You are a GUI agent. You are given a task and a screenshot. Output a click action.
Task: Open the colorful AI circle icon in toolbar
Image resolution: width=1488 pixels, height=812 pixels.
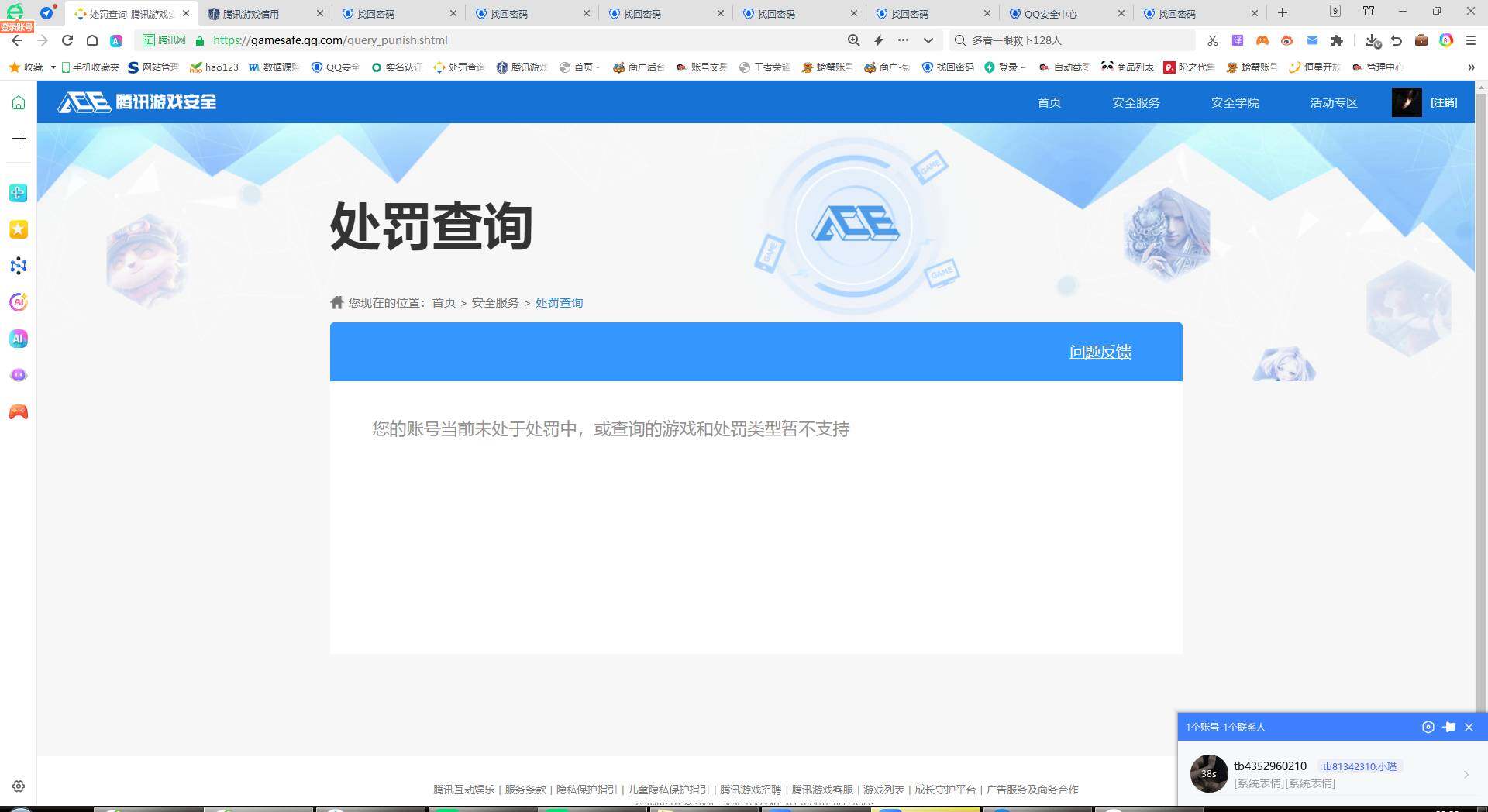1446,40
